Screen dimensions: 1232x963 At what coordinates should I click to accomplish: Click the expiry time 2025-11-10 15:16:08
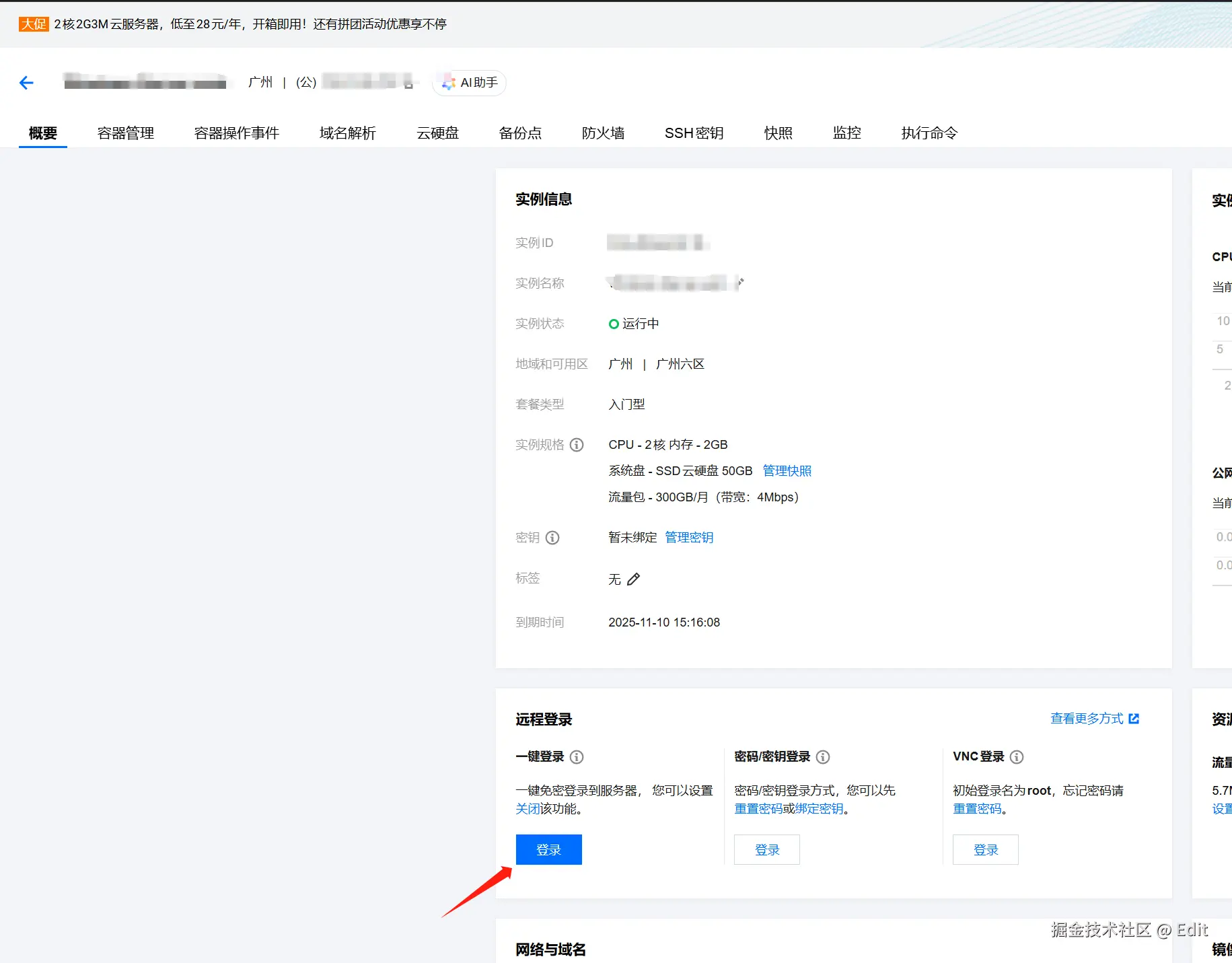click(x=664, y=622)
